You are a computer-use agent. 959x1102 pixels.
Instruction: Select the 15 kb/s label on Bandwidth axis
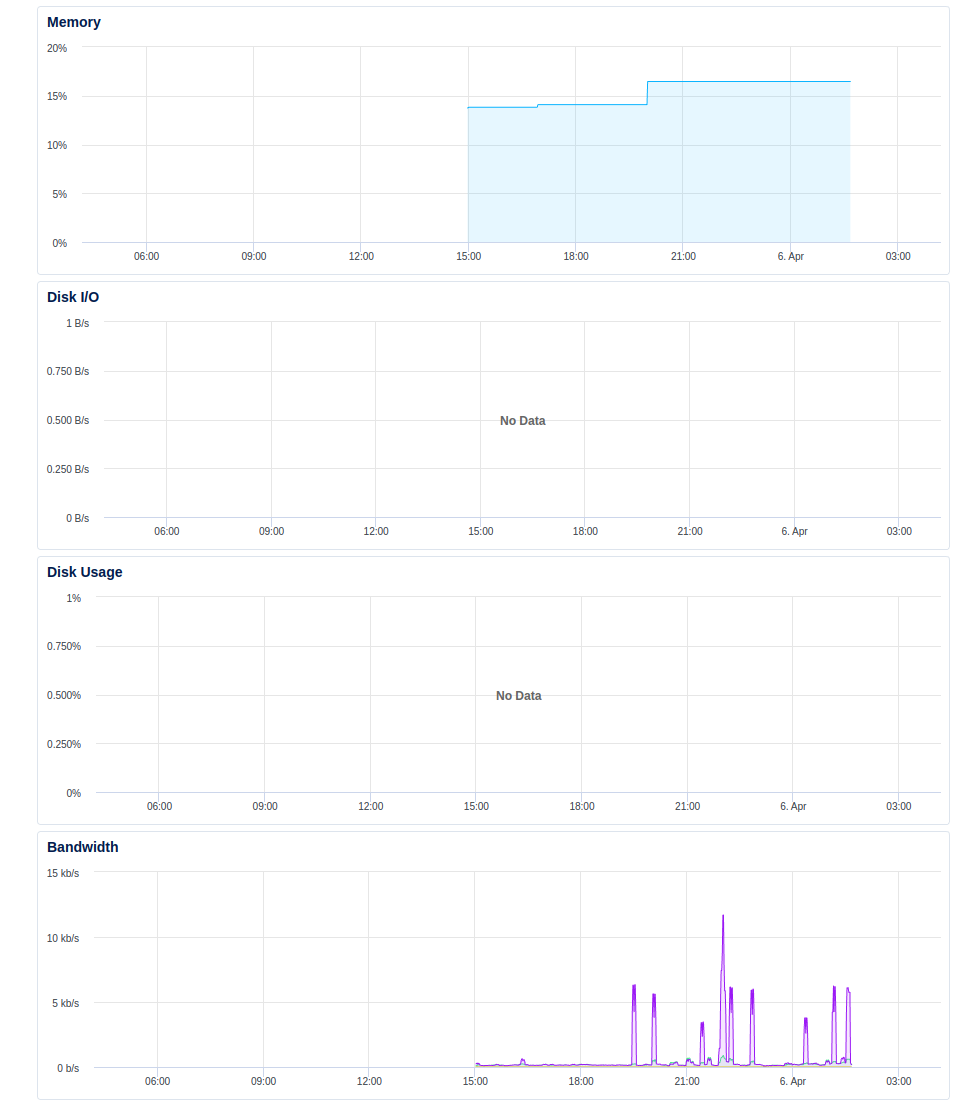(63, 873)
